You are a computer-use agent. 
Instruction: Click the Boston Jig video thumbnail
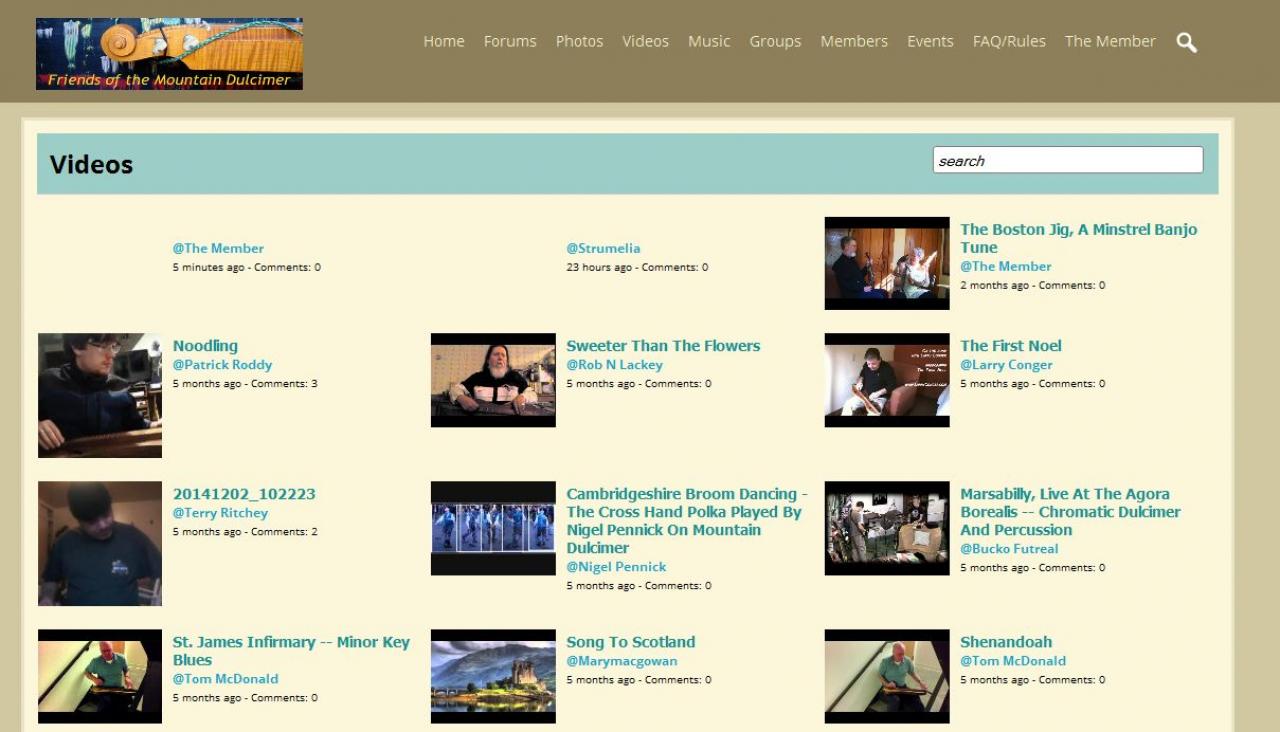887,263
